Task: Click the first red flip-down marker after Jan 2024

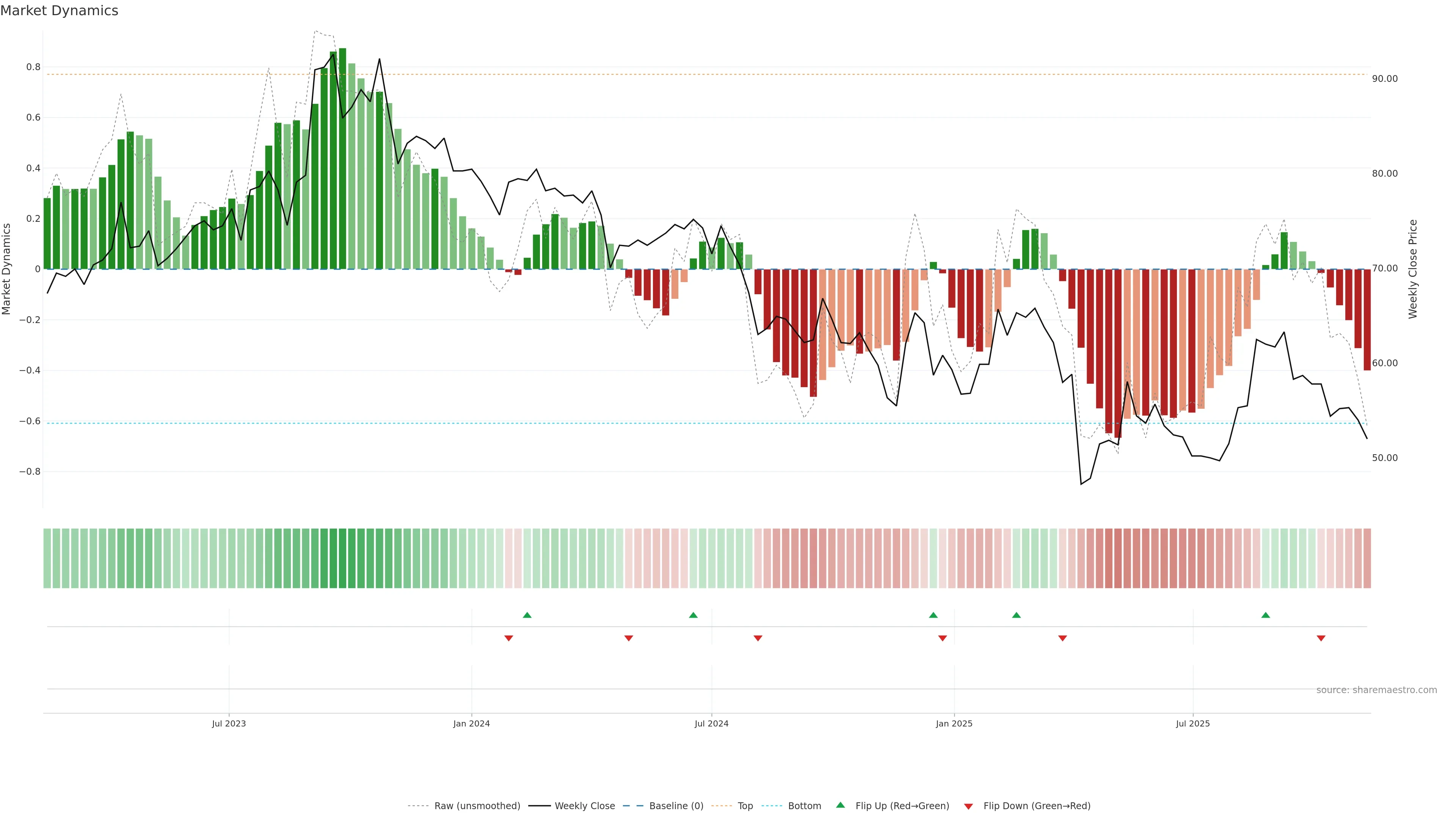Action: tap(509, 638)
